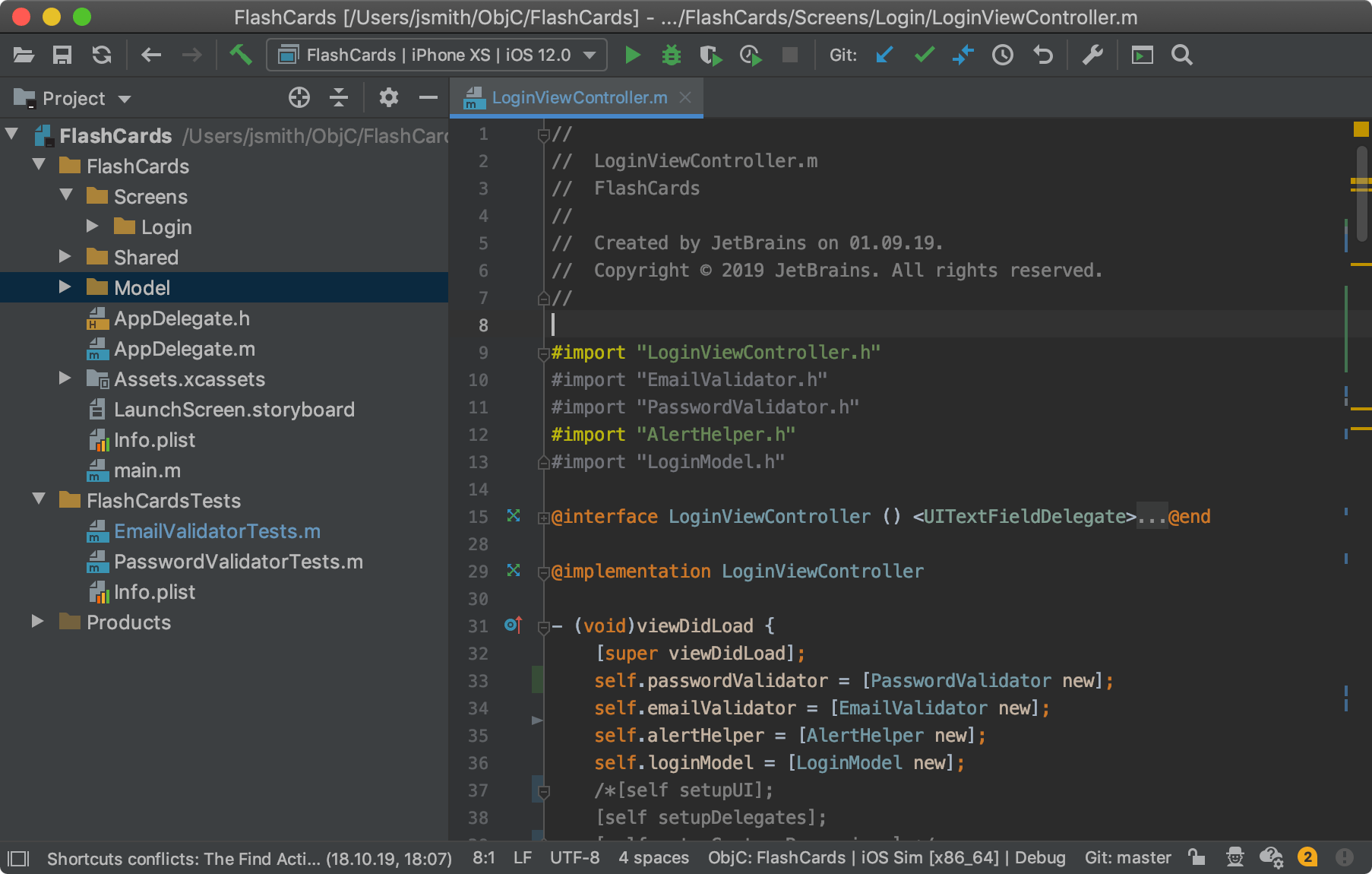
Task: Navigate forward with the right arrow
Action: pyautogui.click(x=191, y=55)
